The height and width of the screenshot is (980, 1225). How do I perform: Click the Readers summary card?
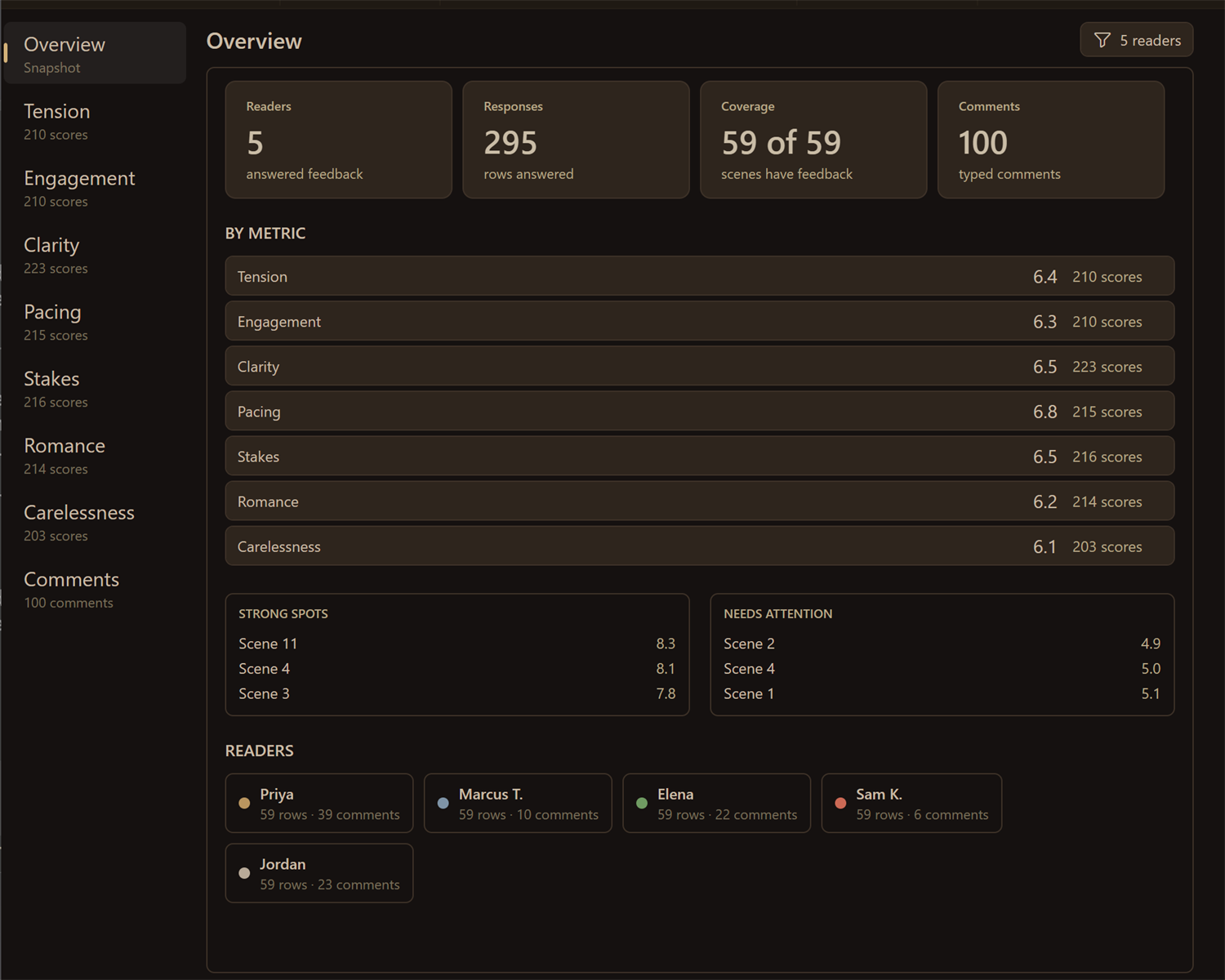pos(339,140)
